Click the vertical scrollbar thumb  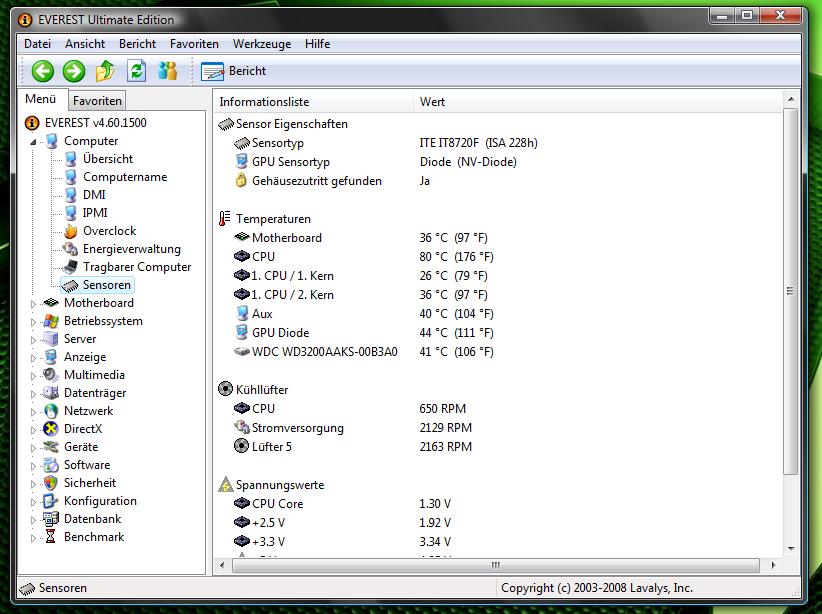pyautogui.click(x=791, y=292)
